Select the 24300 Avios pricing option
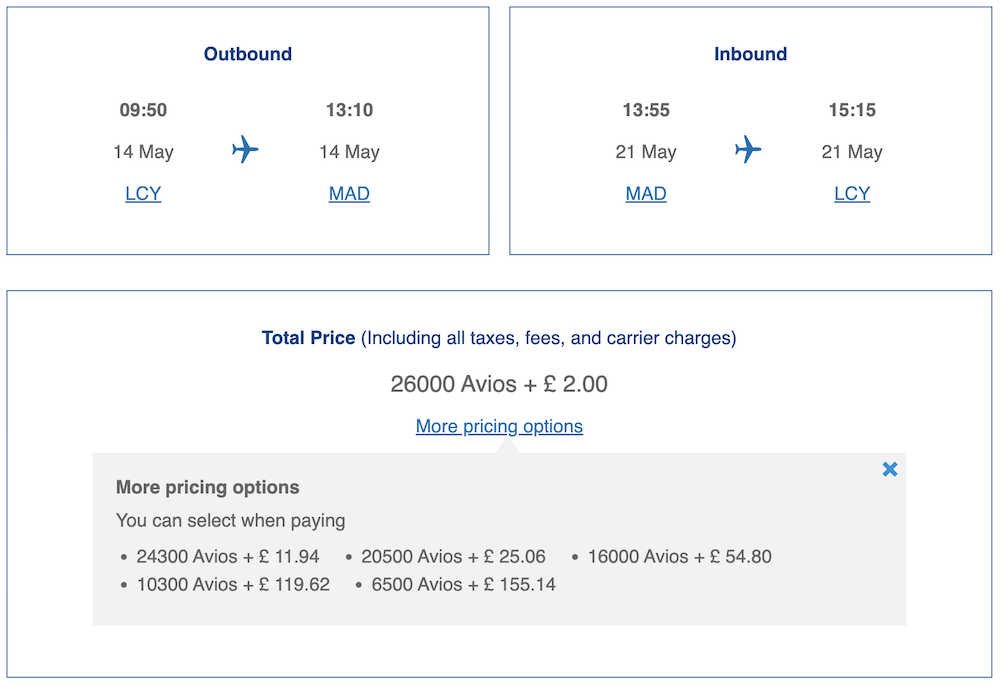 coord(227,556)
